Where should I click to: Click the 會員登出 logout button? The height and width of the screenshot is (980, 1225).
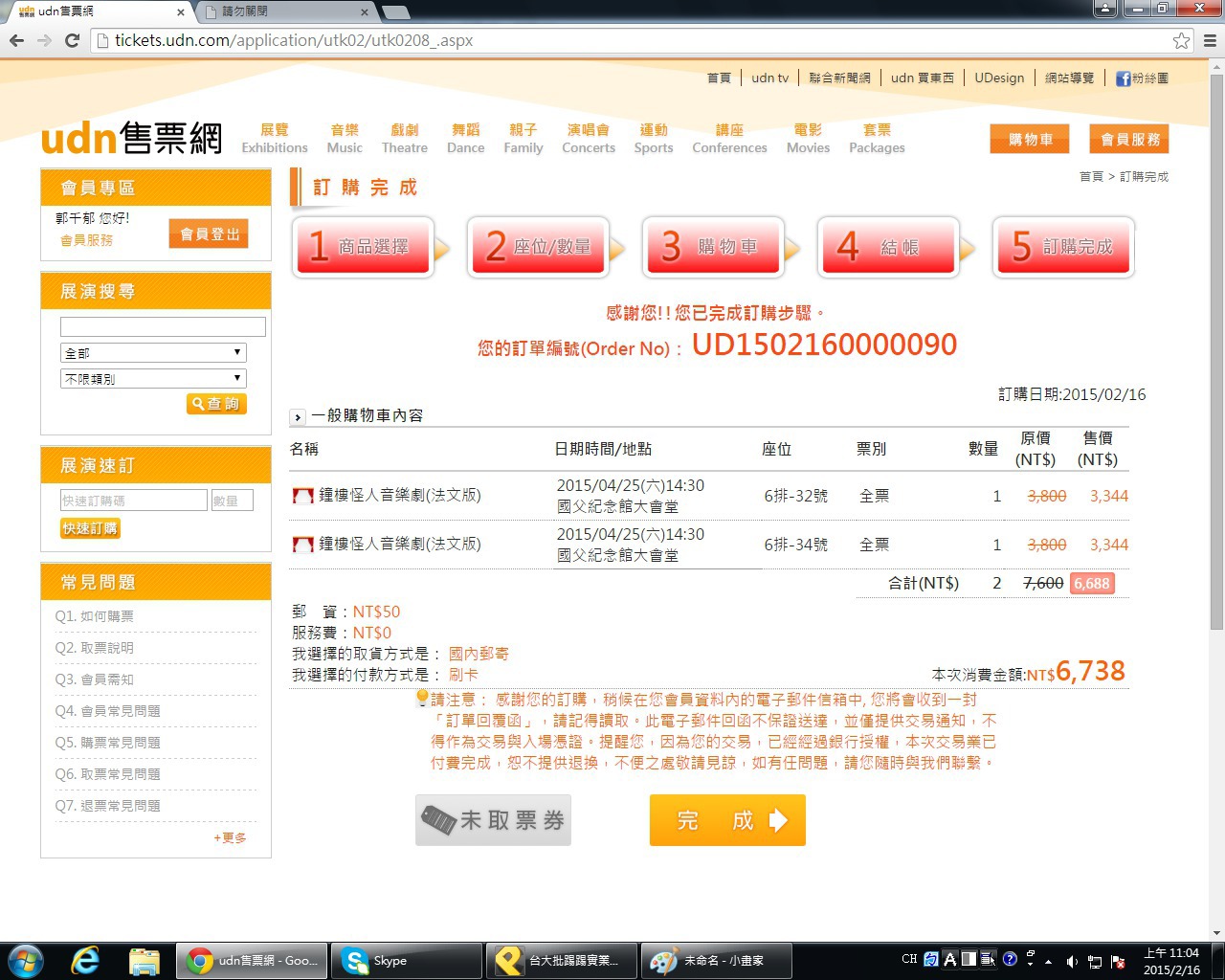[x=209, y=234]
